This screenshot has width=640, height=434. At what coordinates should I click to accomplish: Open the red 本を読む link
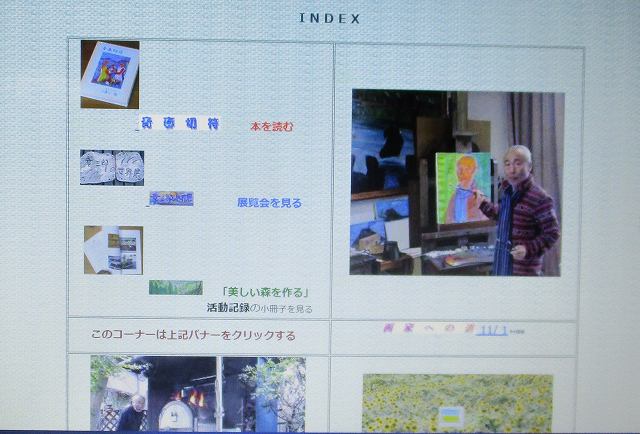coord(272,126)
